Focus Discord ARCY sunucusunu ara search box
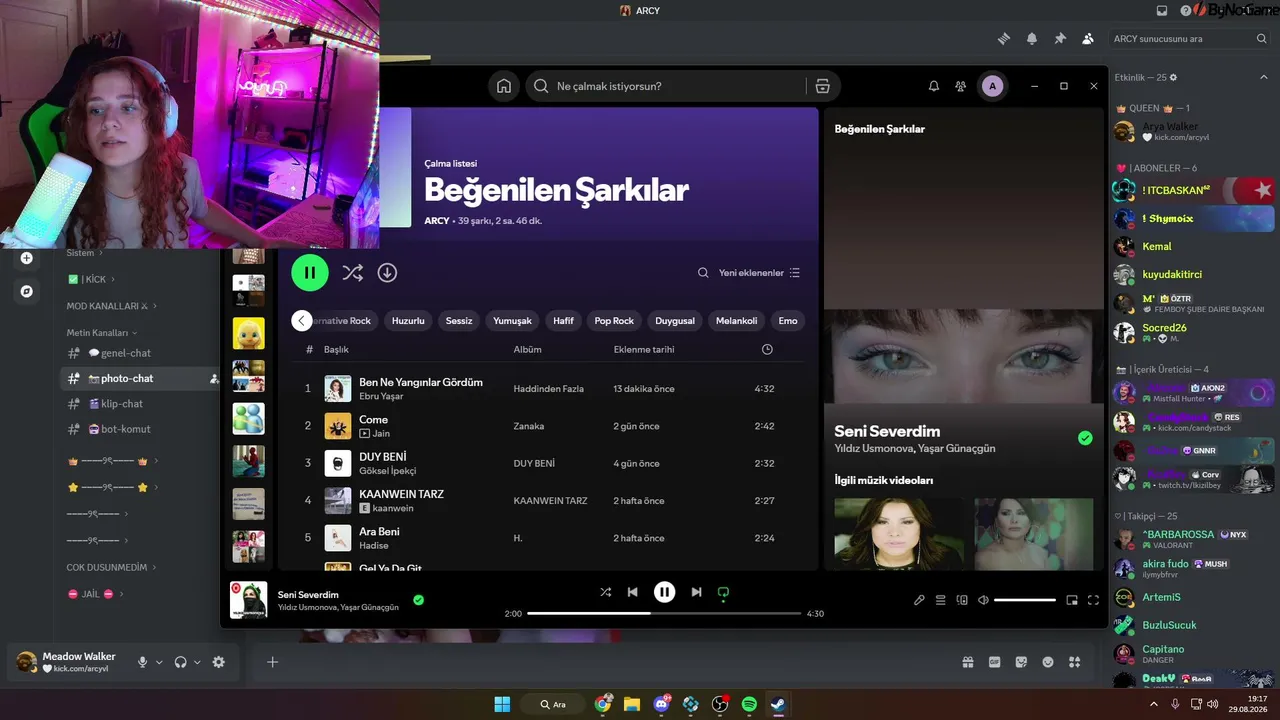The width and height of the screenshot is (1280, 720). pyautogui.click(x=1190, y=38)
